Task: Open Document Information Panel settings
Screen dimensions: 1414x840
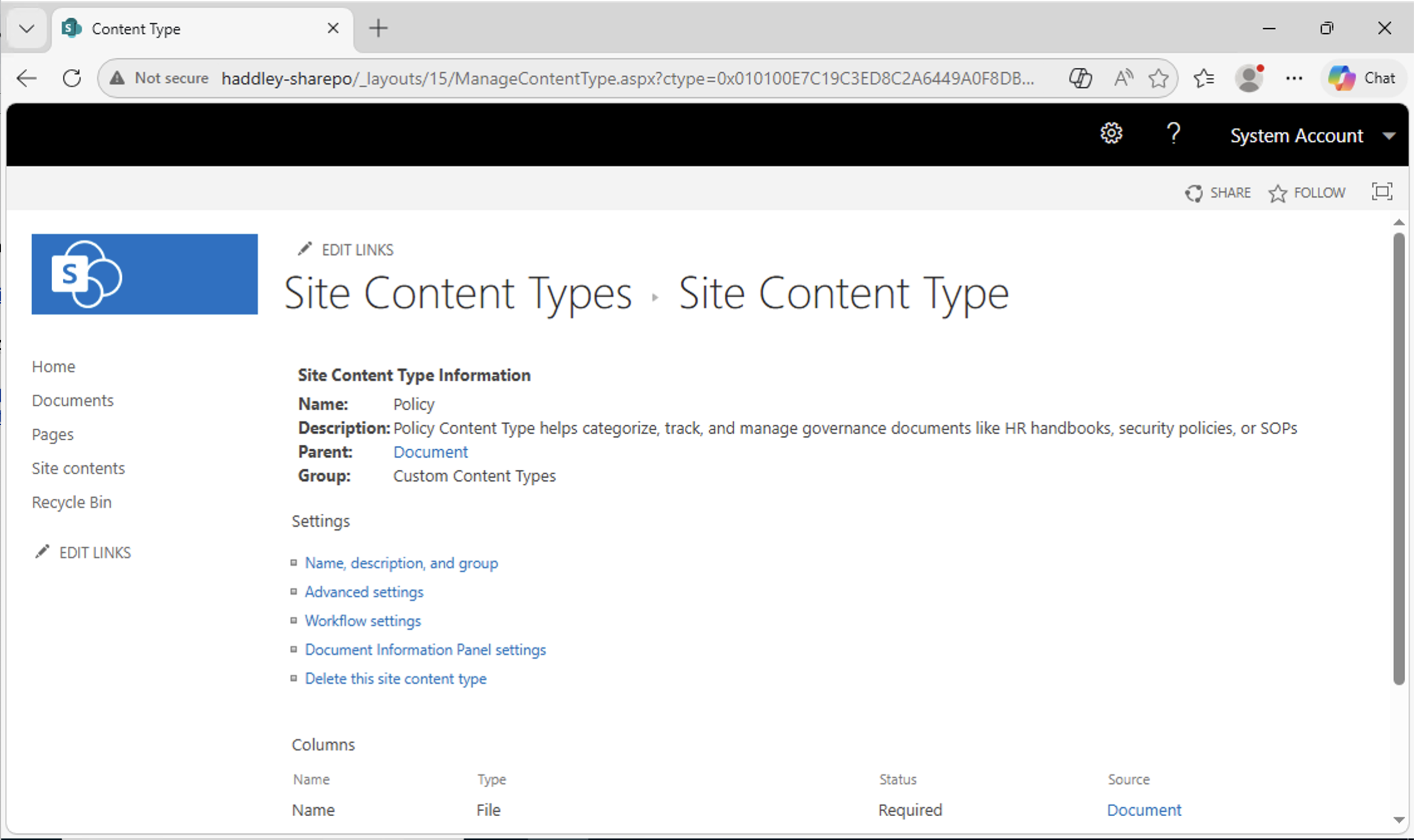Action: pyautogui.click(x=425, y=650)
